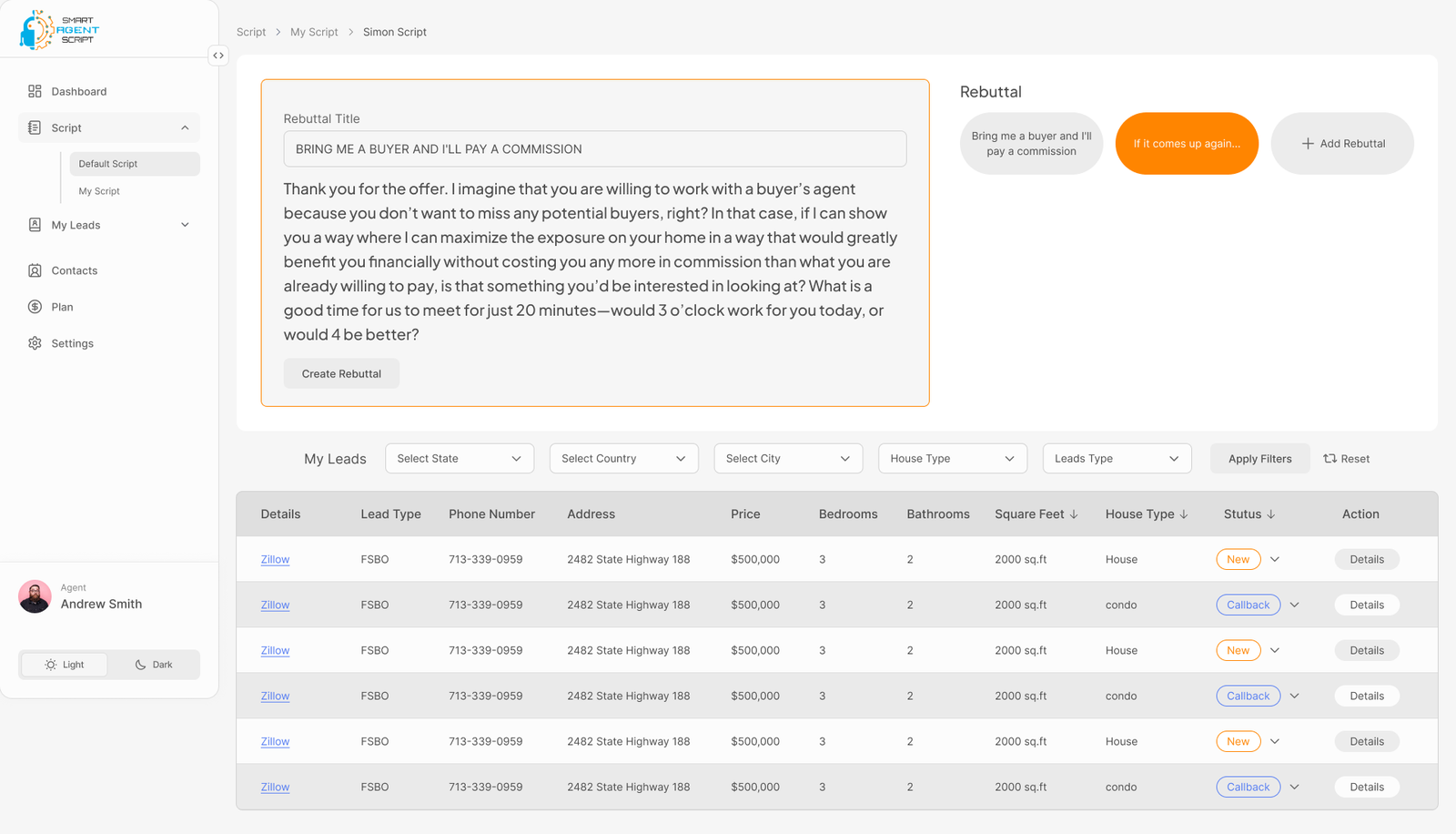This screenshot has height=834, width=1456.
Task: Click the Plan dollar icon
Action: point(35,307)
